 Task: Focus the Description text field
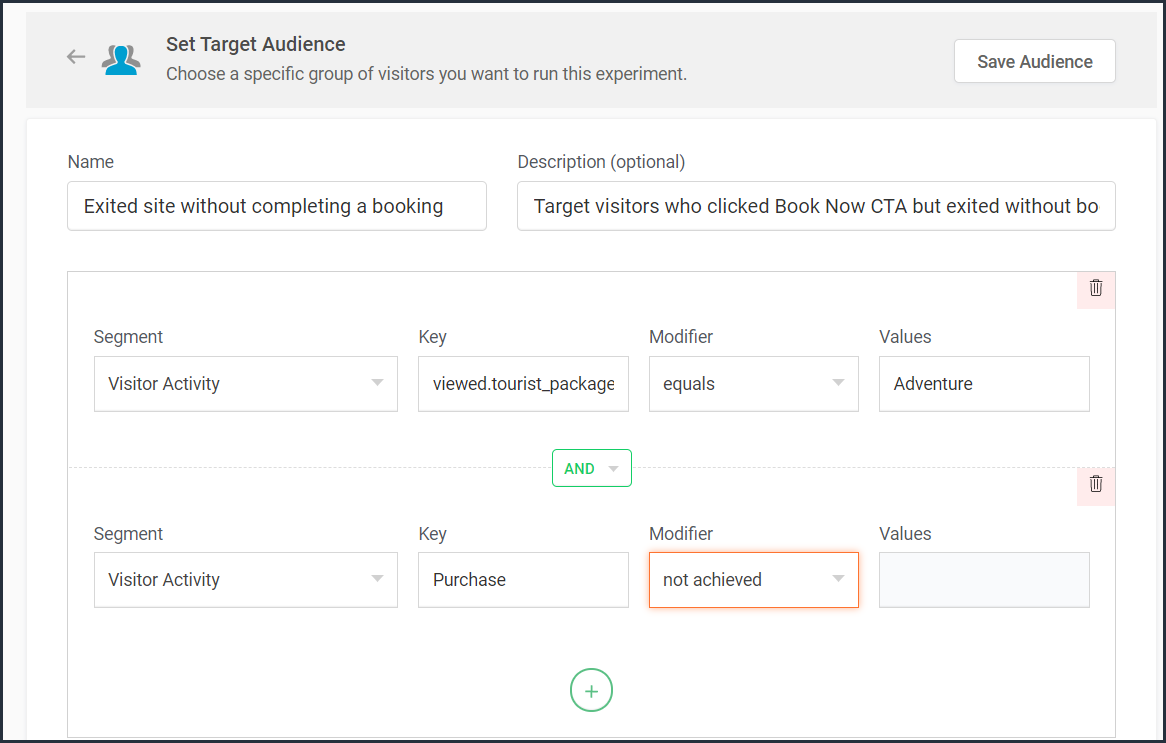point(815,206)
